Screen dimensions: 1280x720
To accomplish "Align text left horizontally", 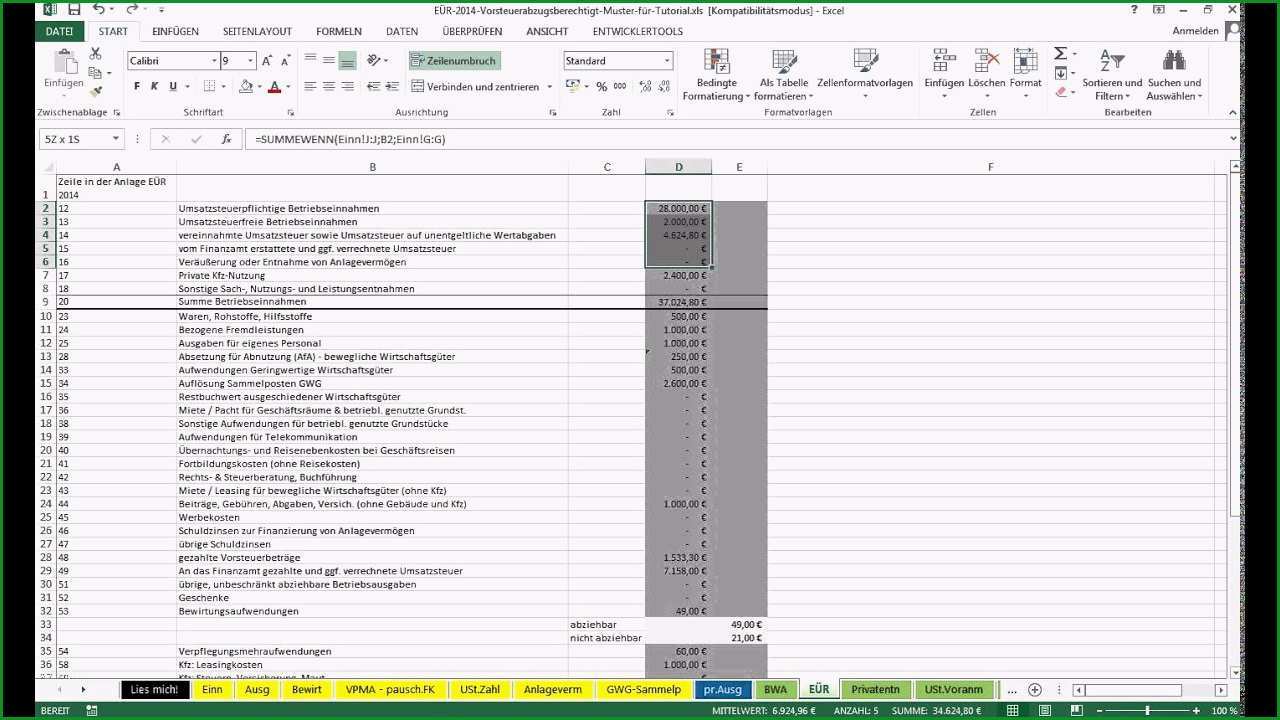I will [x=310, y=87].
